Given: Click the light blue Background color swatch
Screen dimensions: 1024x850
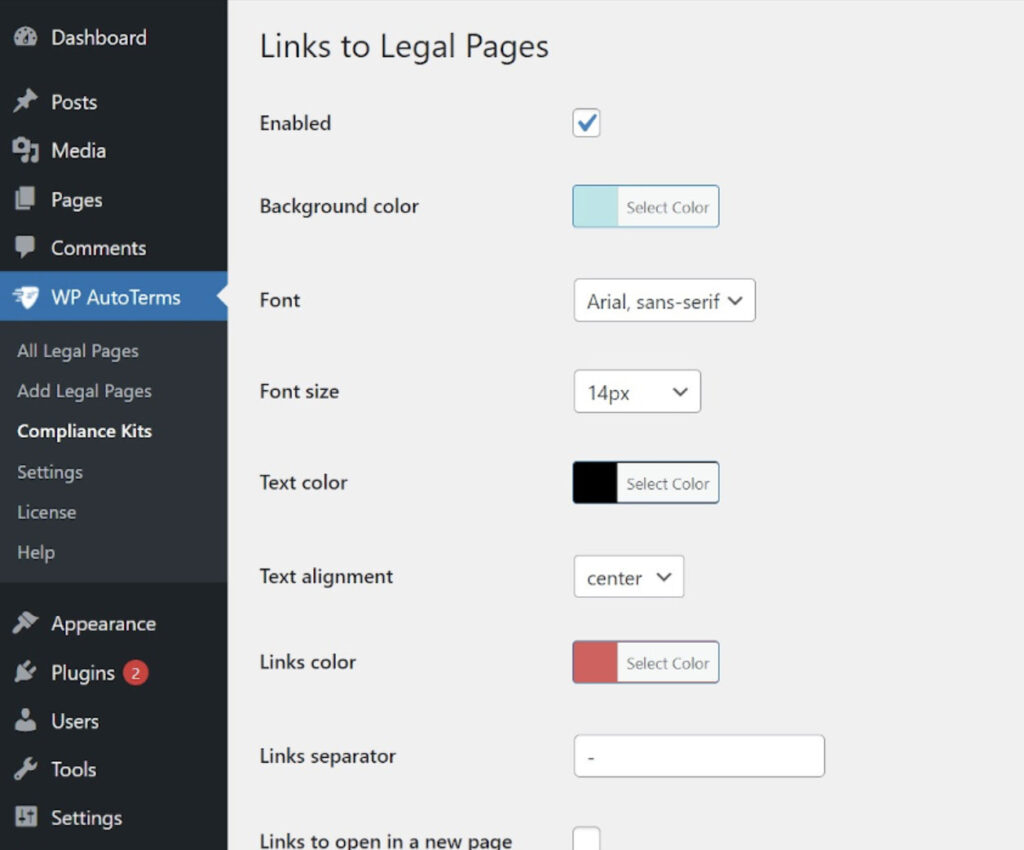Looking at the screenshot, I should pos(596,207).
